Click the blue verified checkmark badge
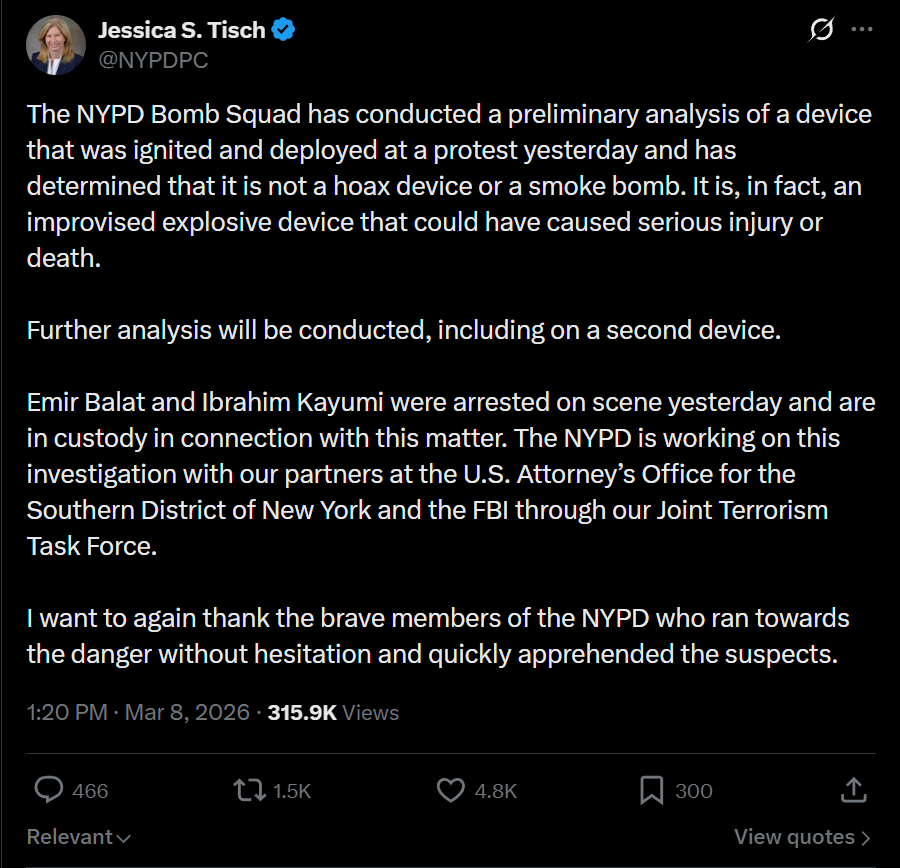This screenshot has width=900, height=868. 283,29
